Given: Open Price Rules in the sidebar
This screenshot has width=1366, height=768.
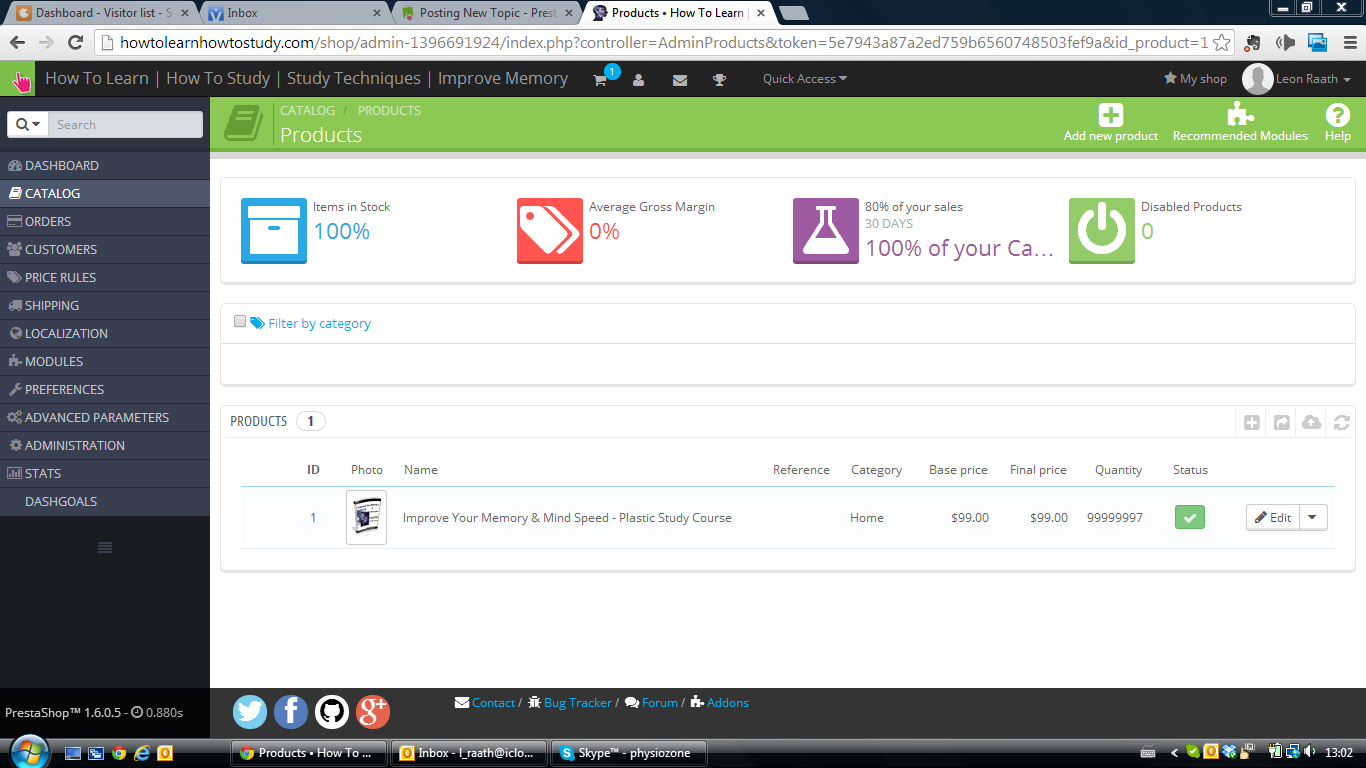Looking at the screenshot, I should click(x=105, y=278).
